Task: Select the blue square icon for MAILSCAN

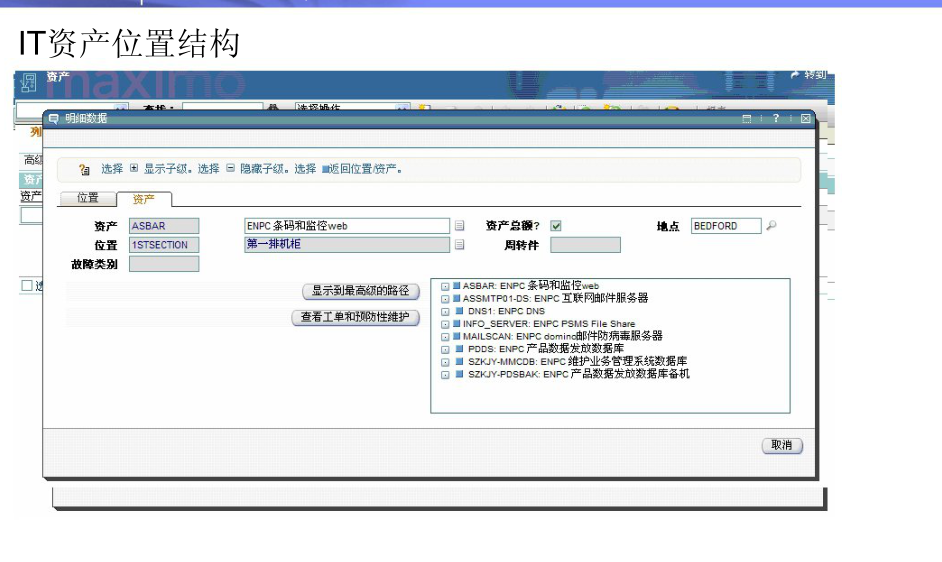Action: pos(456,337)
